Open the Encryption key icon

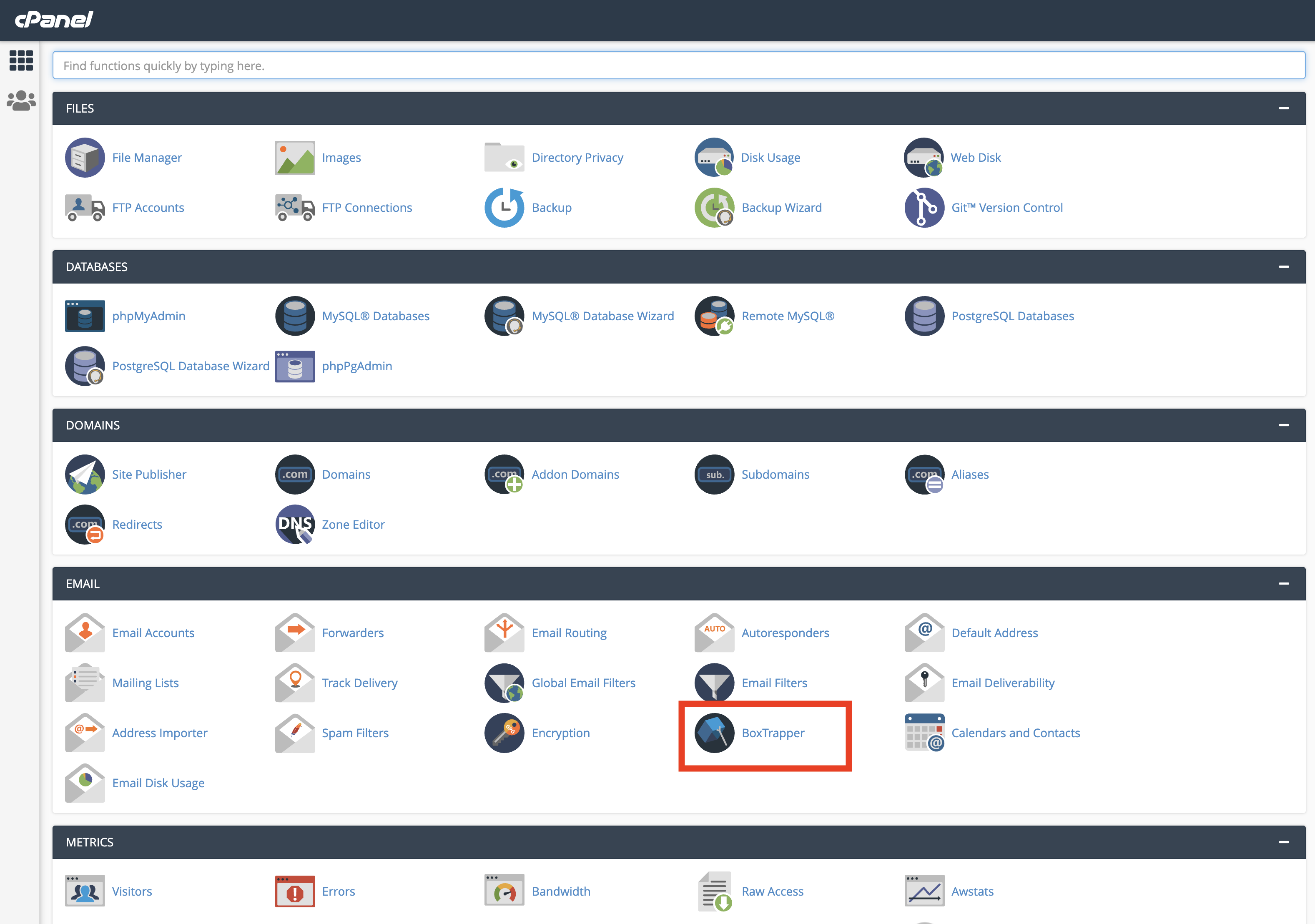(x=504, y=733)
